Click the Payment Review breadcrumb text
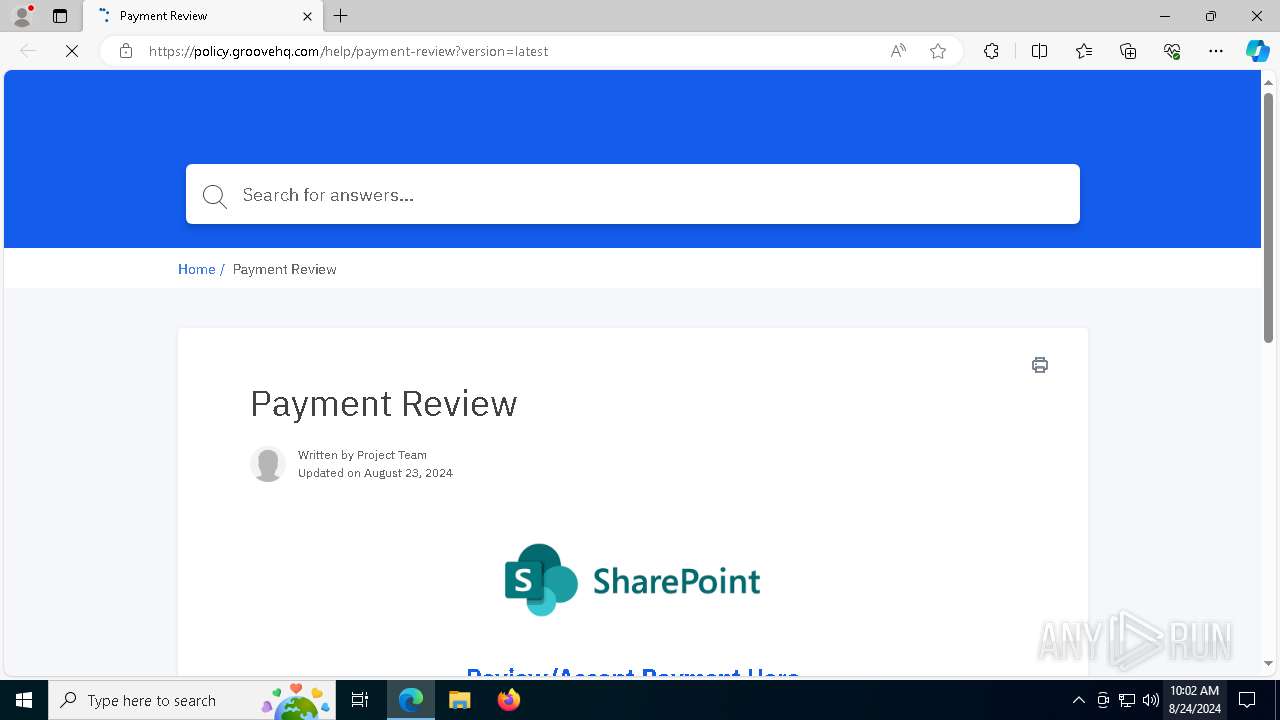The height and width of the screenshot is (720, 1280). click(284, 269)
